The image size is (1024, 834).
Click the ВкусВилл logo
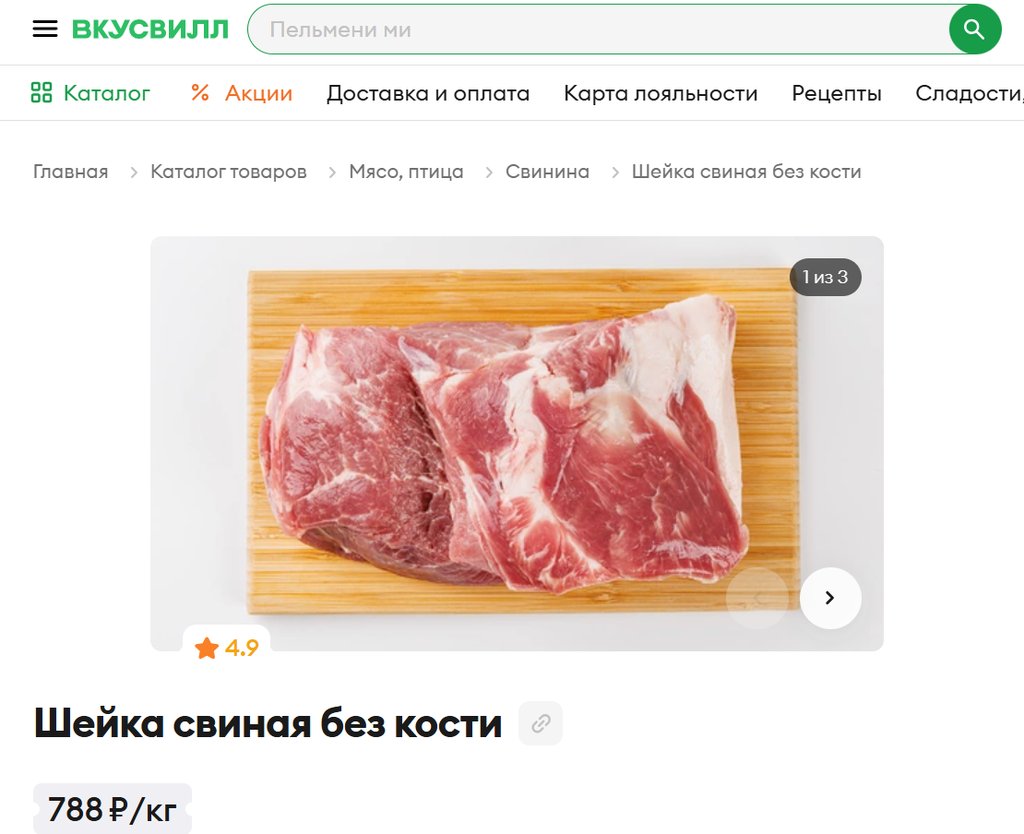[150, 29]
